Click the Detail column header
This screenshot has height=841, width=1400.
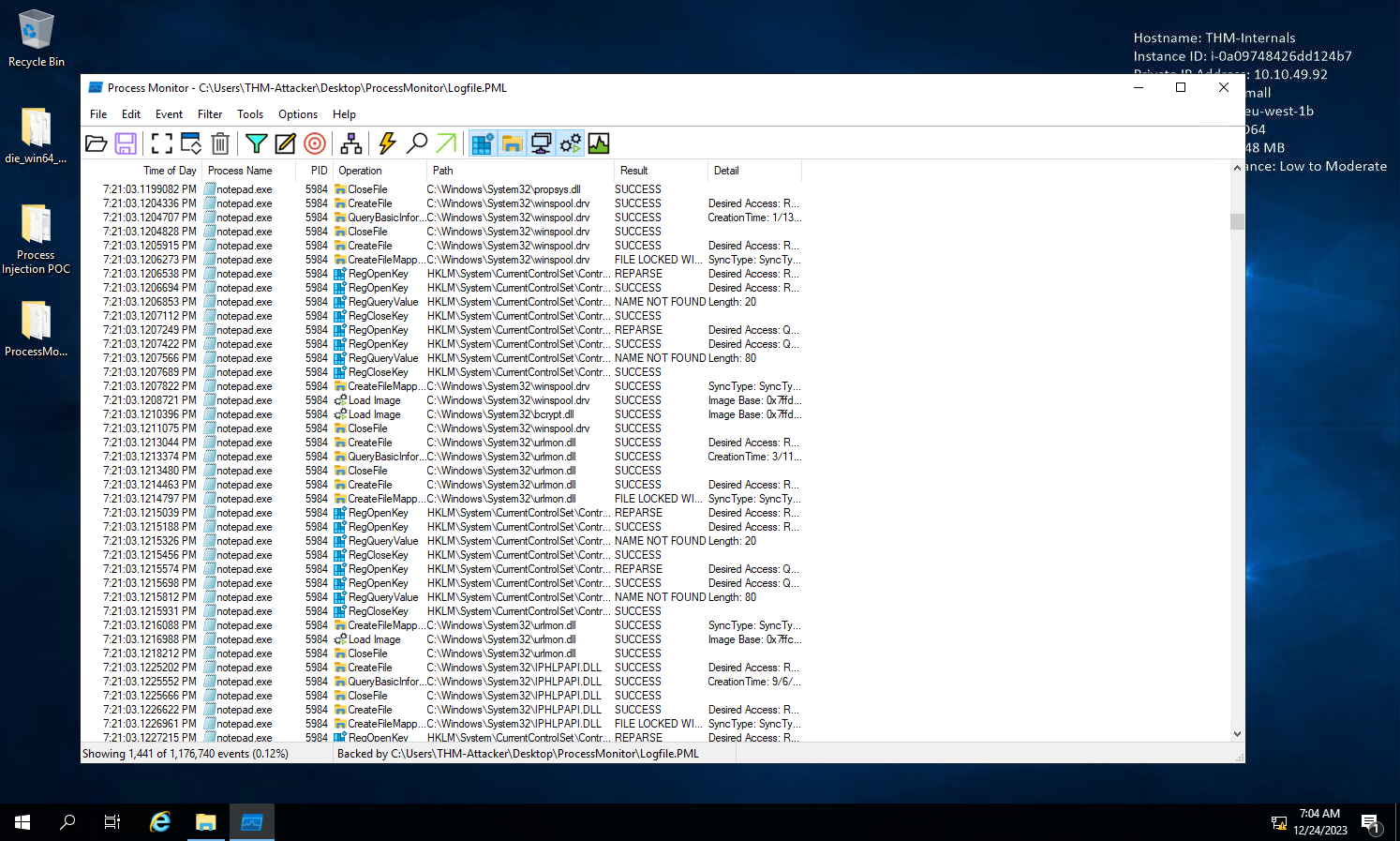pos(754,171)
